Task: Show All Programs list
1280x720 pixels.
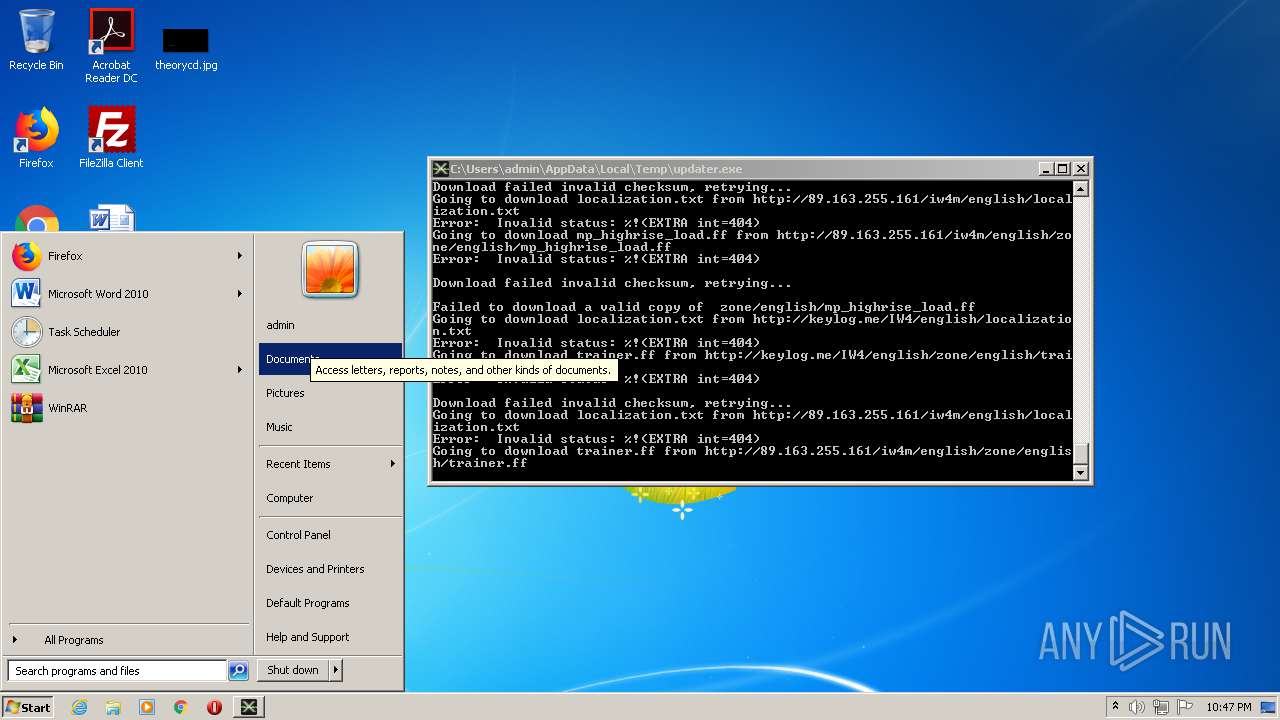Action: [127, 640]
